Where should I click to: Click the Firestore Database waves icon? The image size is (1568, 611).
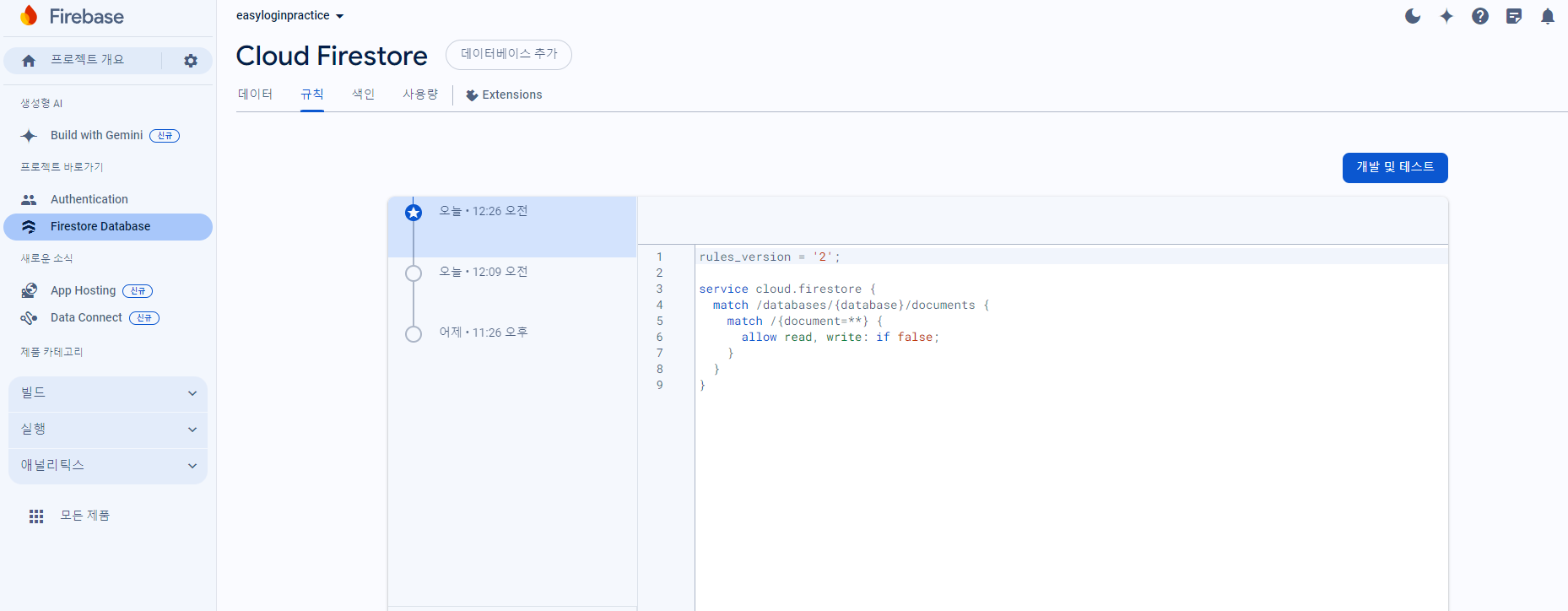[29, 227]
